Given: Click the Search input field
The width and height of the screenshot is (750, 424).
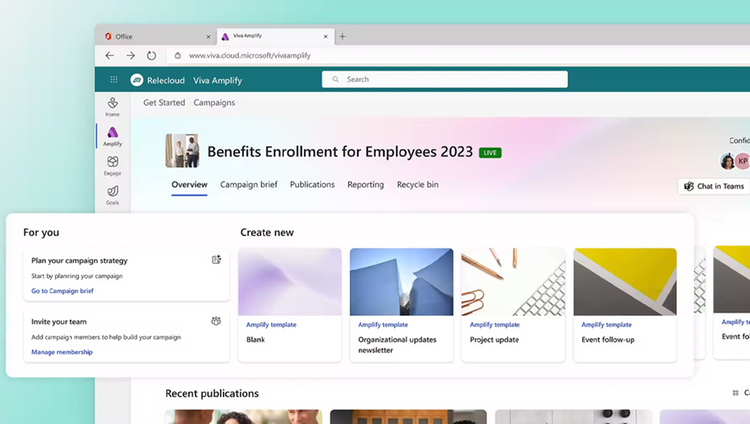Looking at the screenshot, I should pyautogui.click(x=445, y=79).
